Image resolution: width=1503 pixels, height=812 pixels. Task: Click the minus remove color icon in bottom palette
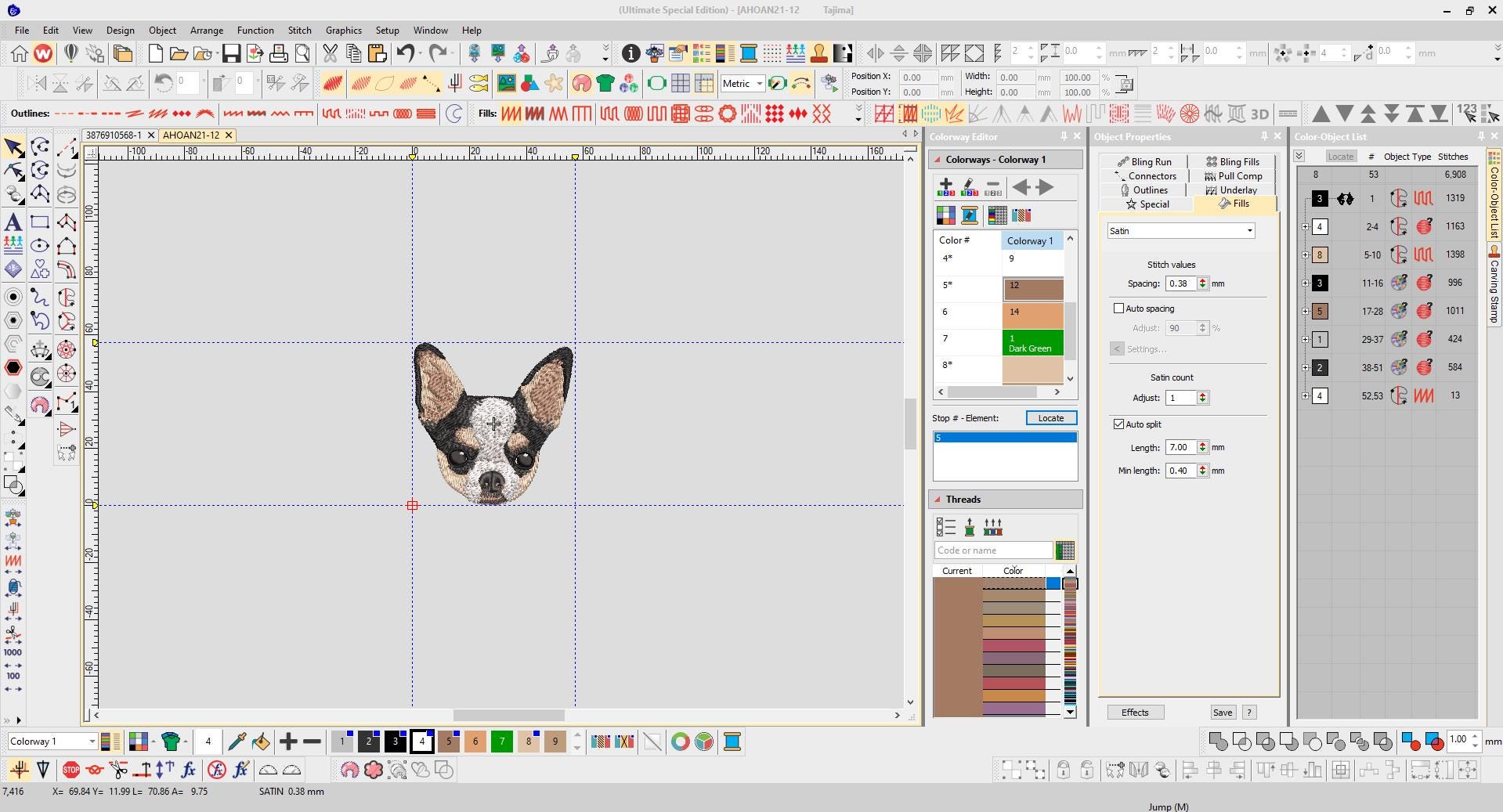[x=312, y=741]
